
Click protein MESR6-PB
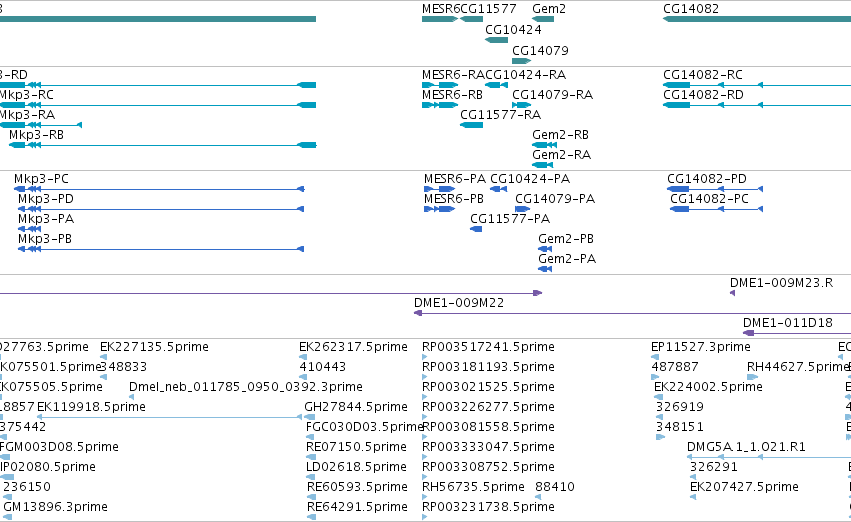tap(454, 199)
